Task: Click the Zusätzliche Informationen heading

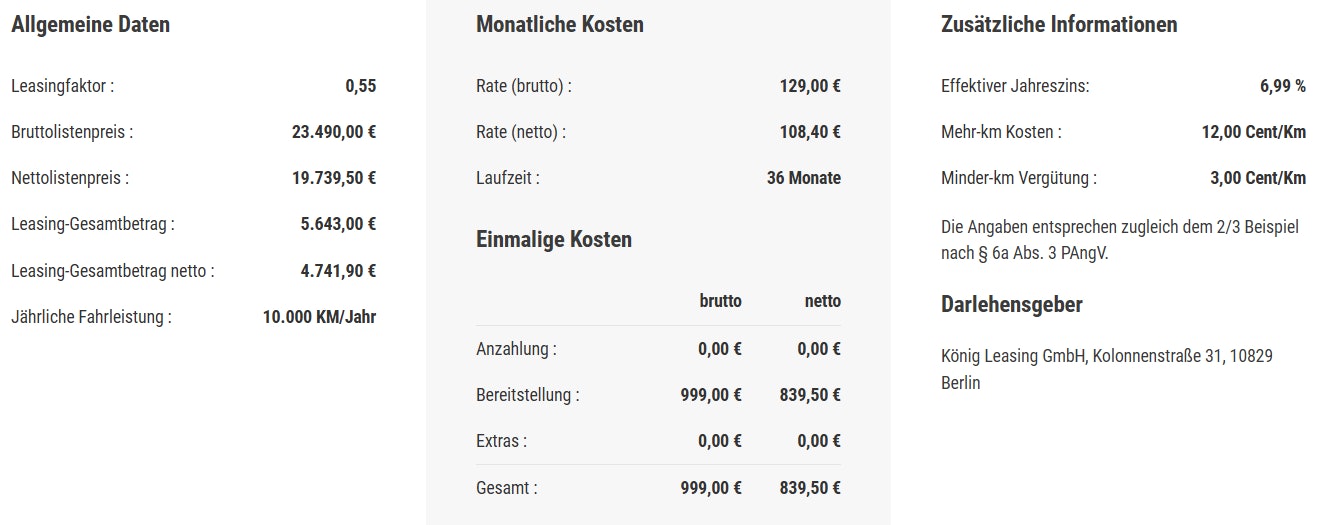Action: (x=1059, y=25)
